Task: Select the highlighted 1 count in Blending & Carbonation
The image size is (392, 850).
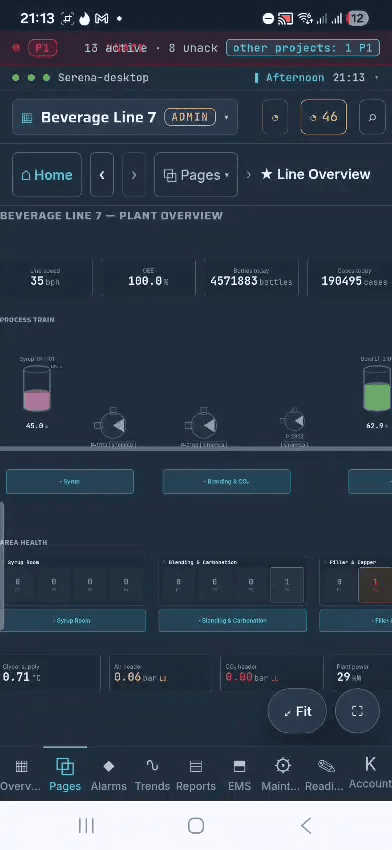Action: [x=287, y=585]
